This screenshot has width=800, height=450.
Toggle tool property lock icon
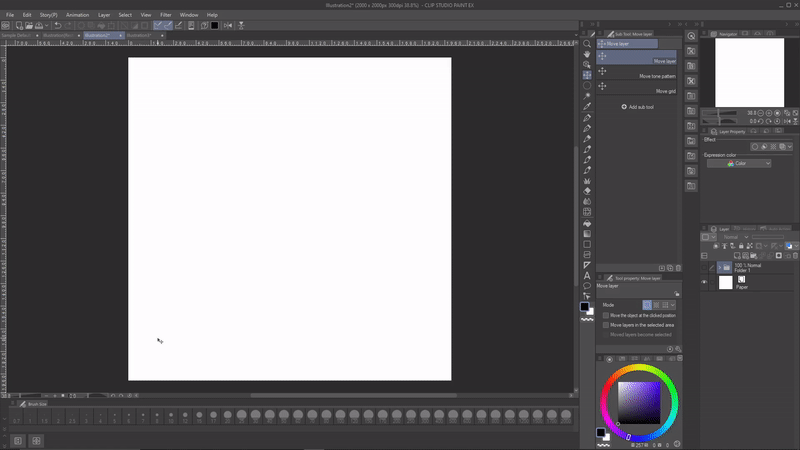(x=677, y=293)
